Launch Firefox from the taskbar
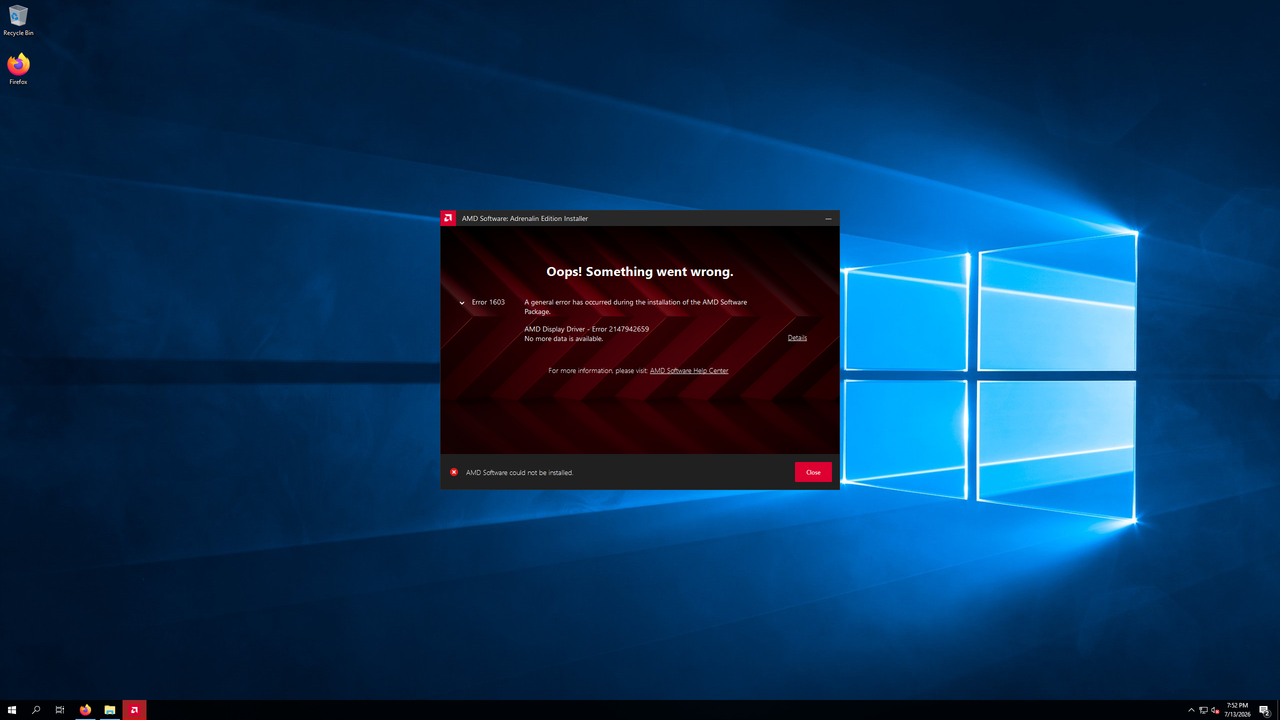 (85, 710)
